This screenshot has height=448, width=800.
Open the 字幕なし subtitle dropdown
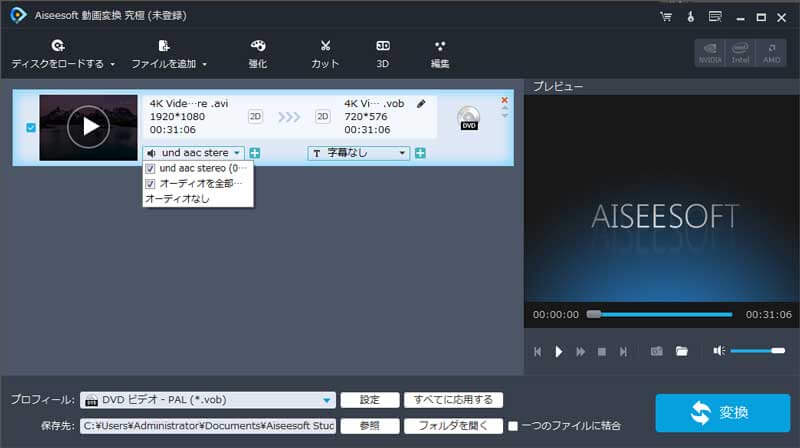pos(359,153)
